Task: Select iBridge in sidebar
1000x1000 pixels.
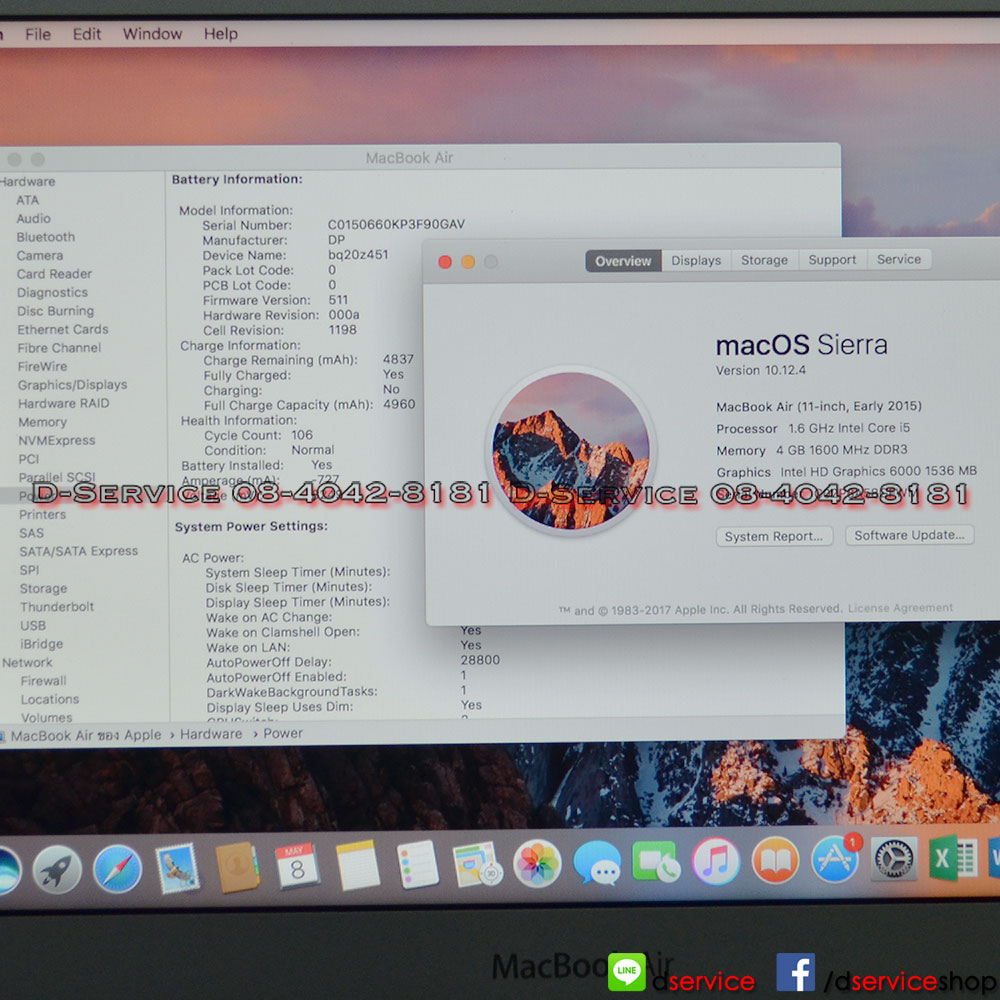Action: [41, 644]
